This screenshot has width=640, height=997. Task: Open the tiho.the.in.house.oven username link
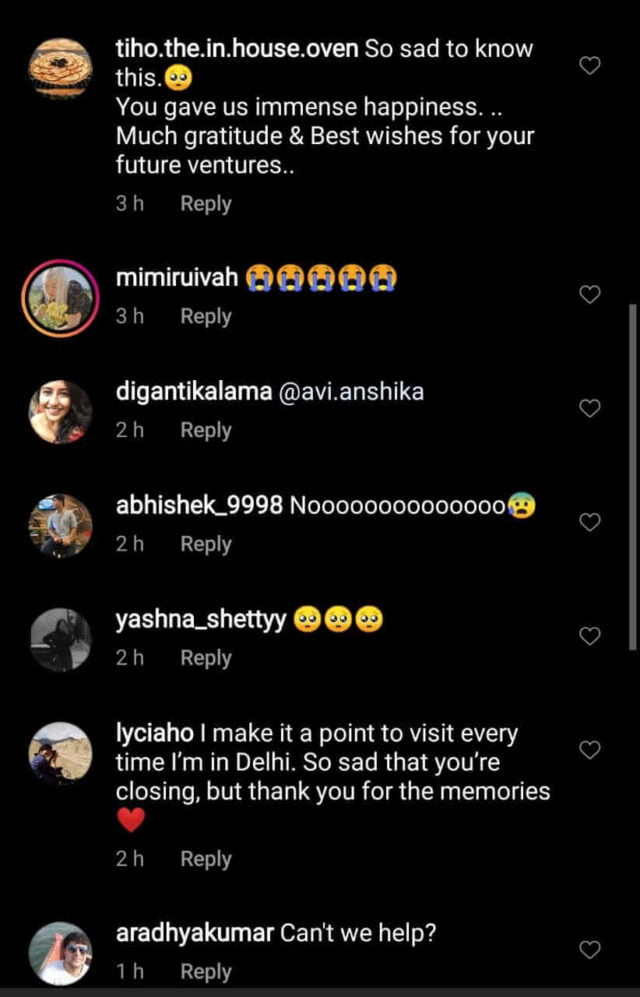tap(237, 49)
